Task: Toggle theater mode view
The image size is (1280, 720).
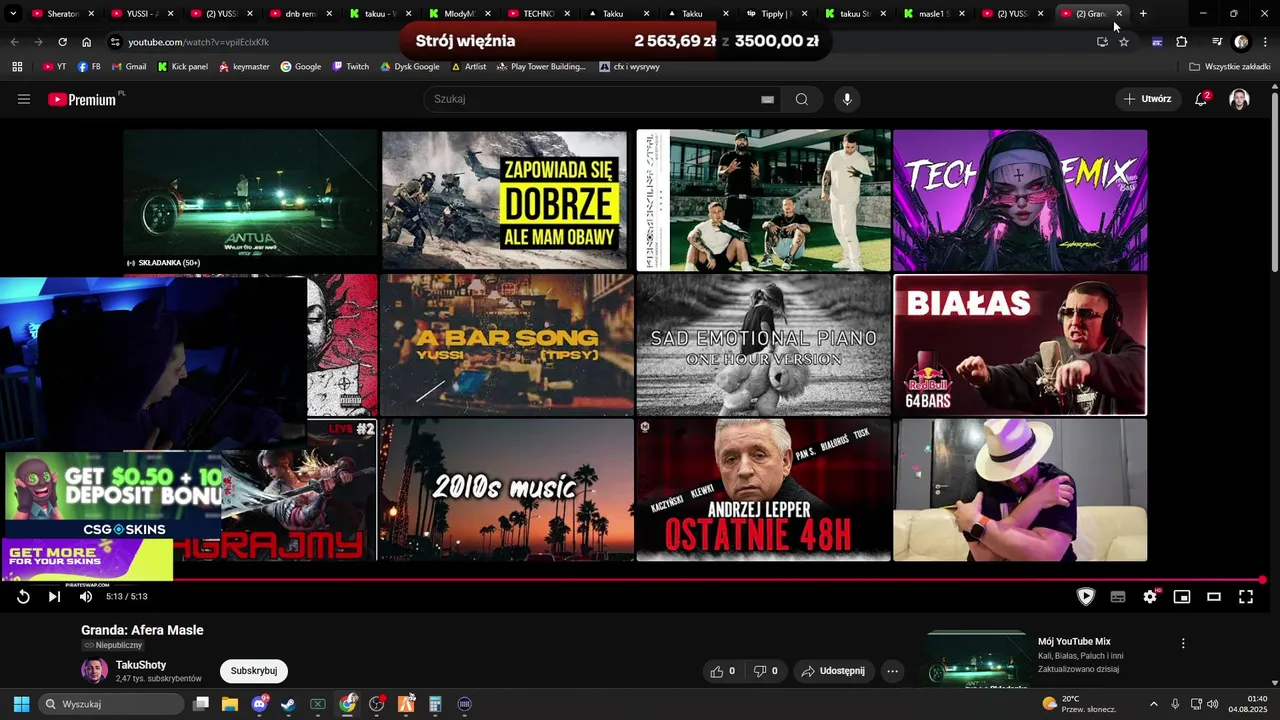Action: pos(1214,597)
